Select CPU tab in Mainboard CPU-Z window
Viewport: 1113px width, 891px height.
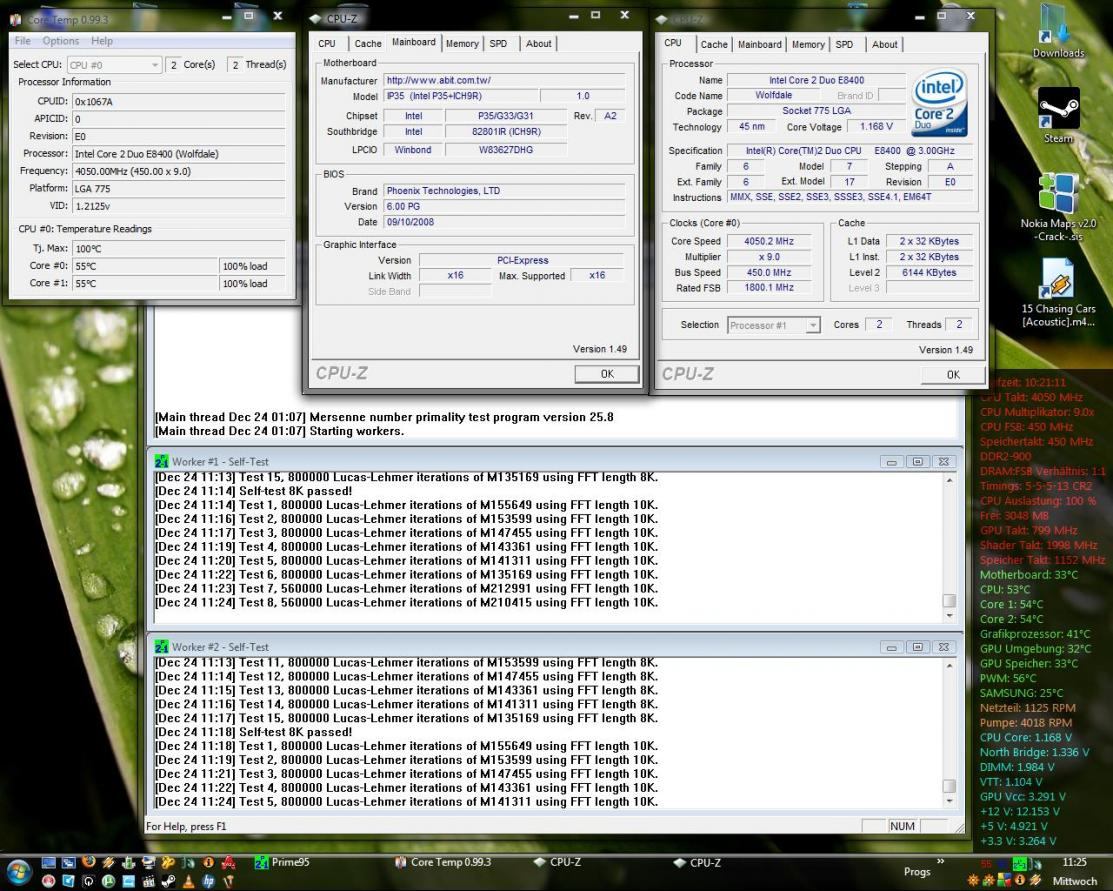(x=327, y=44)
